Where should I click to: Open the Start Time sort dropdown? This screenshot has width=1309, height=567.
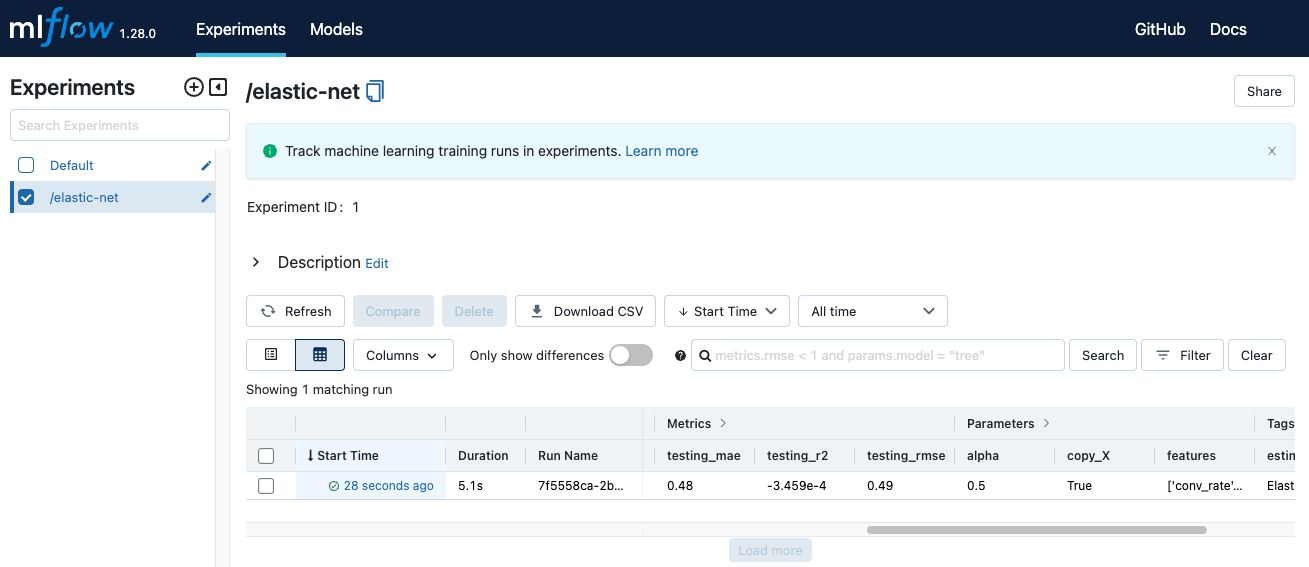point(727,311)
